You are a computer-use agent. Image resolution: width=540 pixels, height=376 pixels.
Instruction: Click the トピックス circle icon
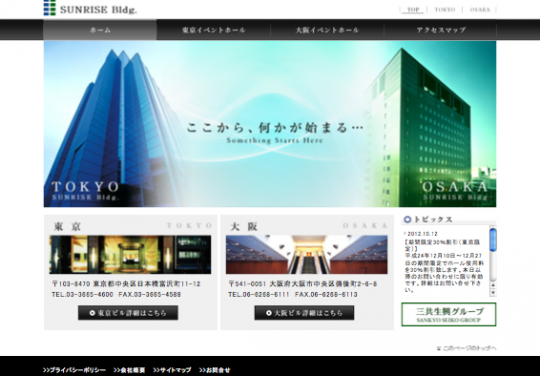click(x=407, y=219)
